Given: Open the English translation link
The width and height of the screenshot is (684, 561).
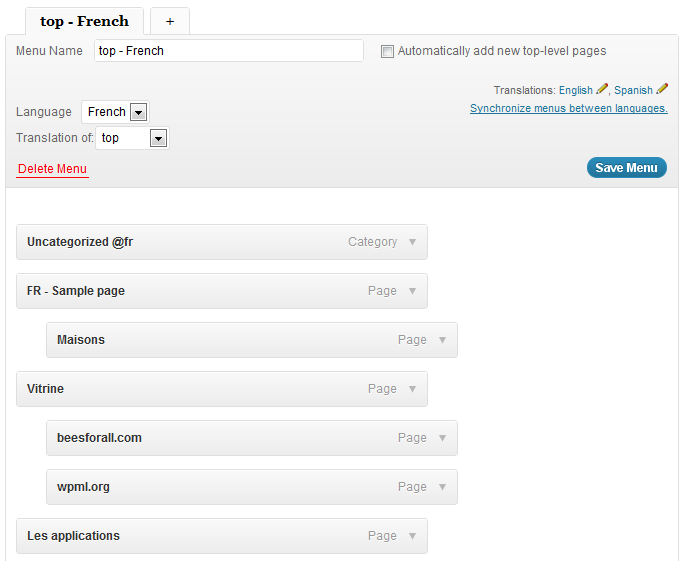Looking at the screenshot, I should 576,90.
